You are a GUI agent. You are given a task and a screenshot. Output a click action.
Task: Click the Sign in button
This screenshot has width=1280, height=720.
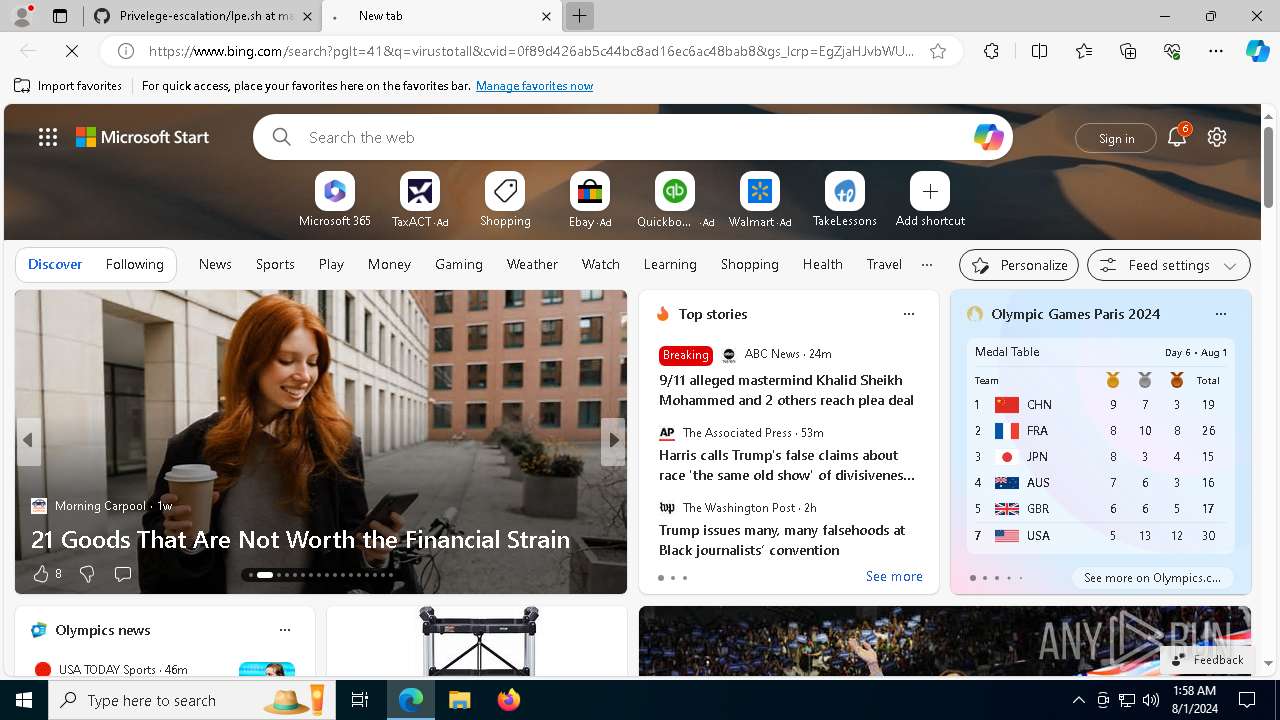tap(1116, 138)
